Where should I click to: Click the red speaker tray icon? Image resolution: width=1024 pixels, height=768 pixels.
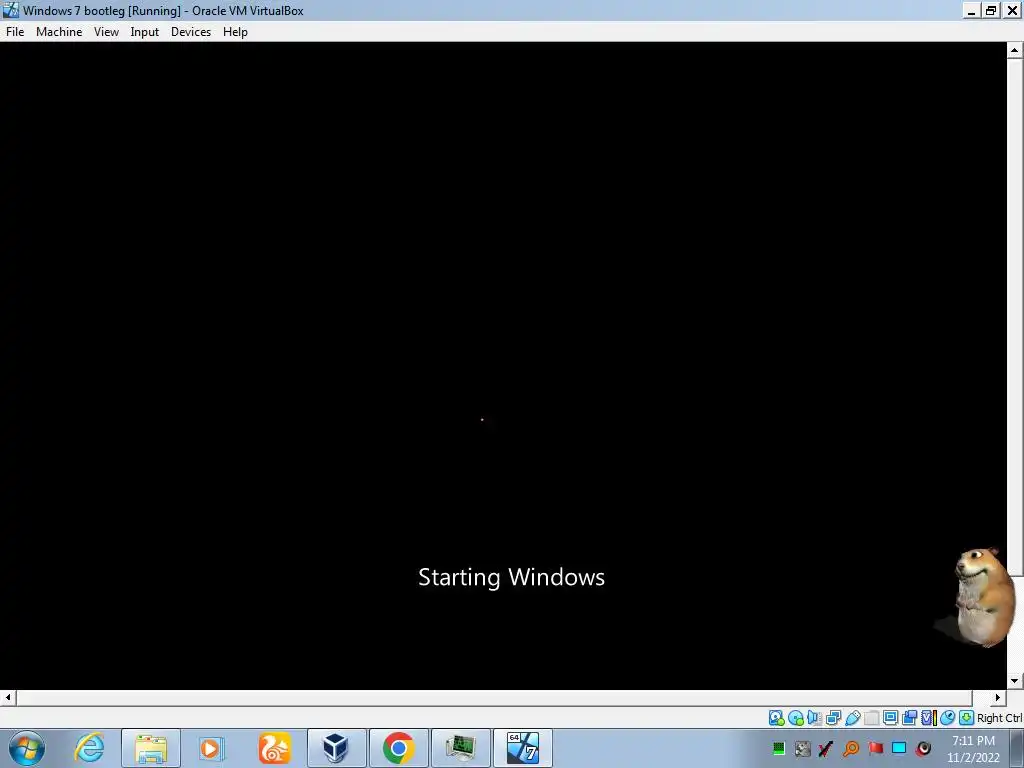click(x=923, y=748)
